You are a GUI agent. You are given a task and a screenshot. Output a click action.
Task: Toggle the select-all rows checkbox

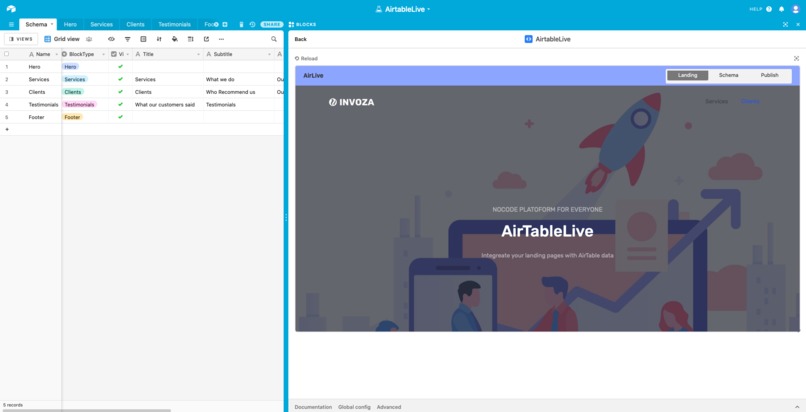click(7, 53)
